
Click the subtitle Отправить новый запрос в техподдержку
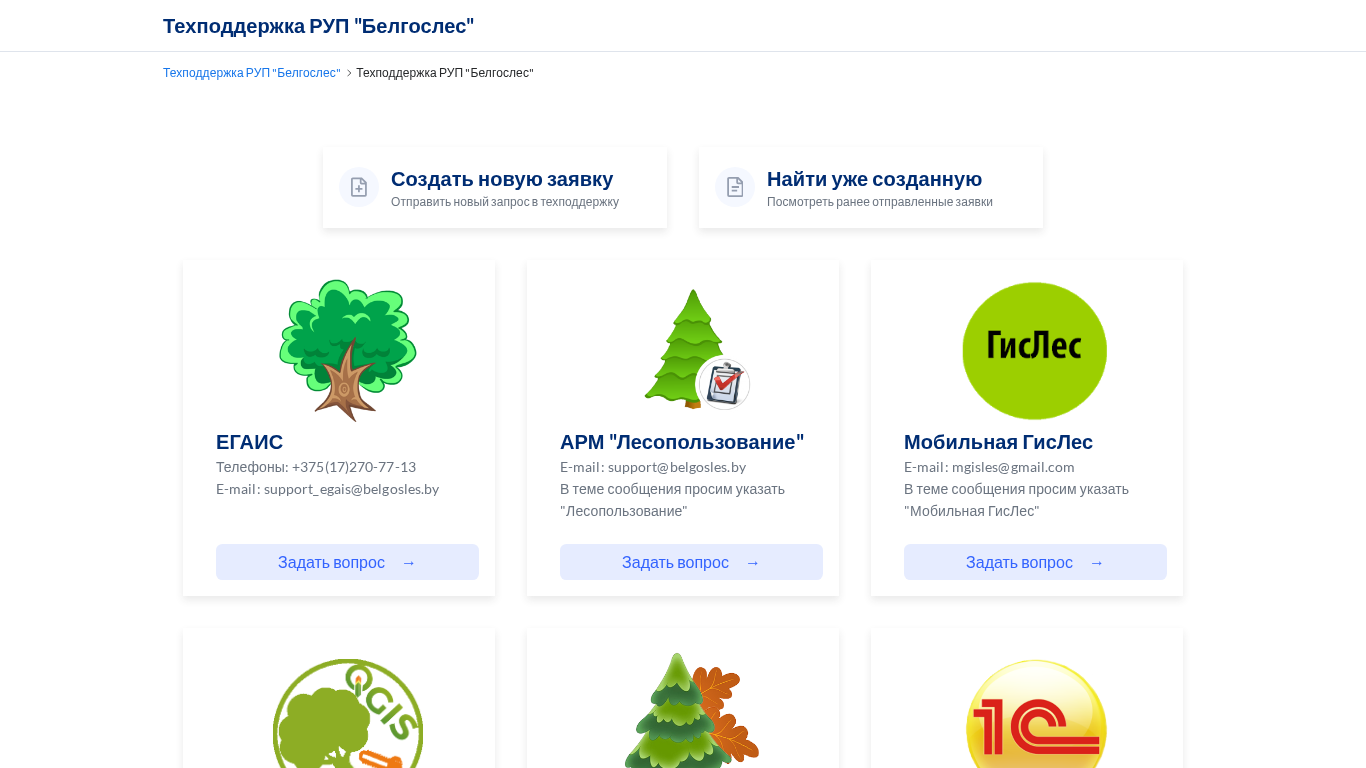pos(505,202)
